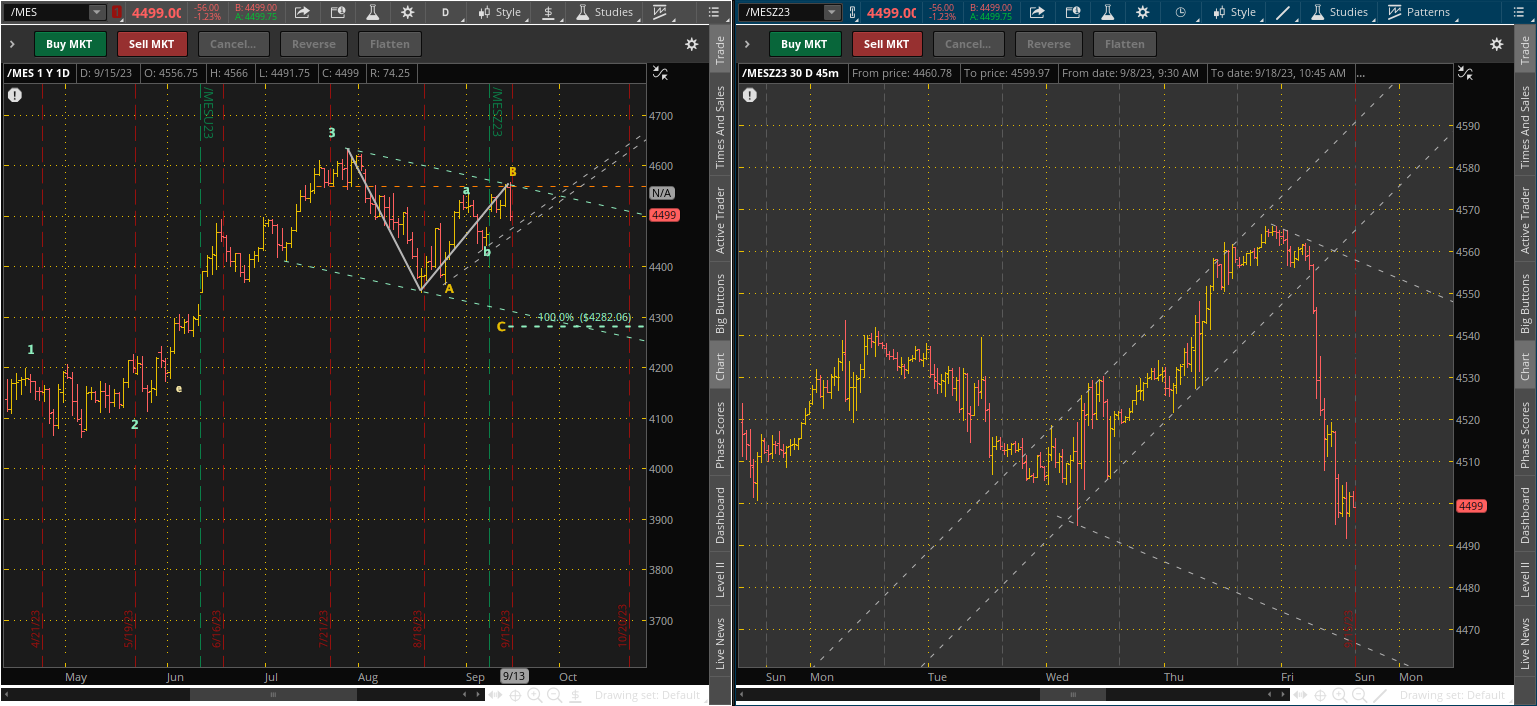
Task: Open Dashboard tab in /MES sidebar
Action: 718,515
